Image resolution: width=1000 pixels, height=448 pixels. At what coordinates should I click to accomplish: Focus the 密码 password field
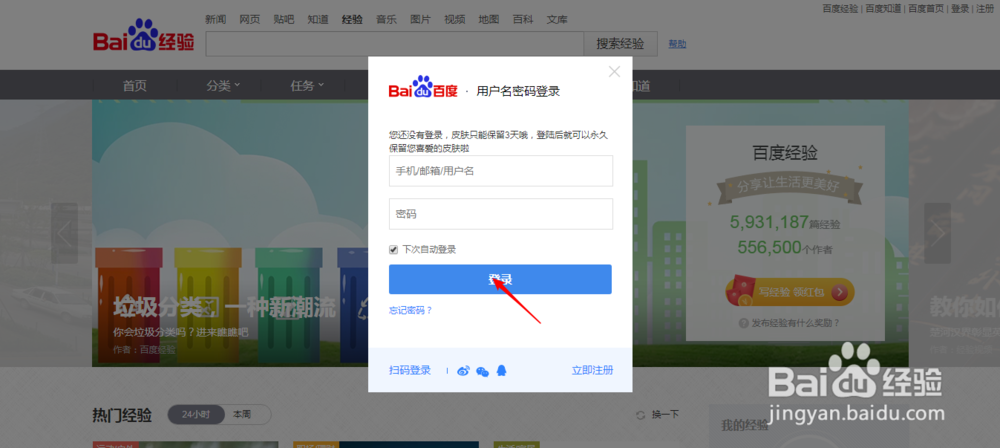pyautogui.click(x=501, y=214)
